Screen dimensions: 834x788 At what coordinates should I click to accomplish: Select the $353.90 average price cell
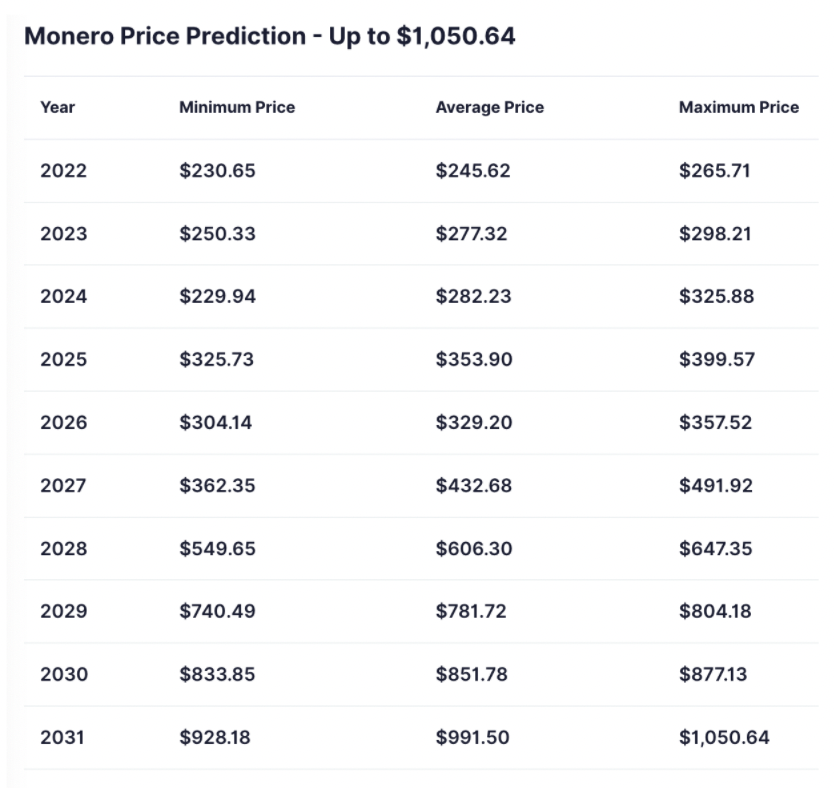pyautogui.click(x=474, y=360)
